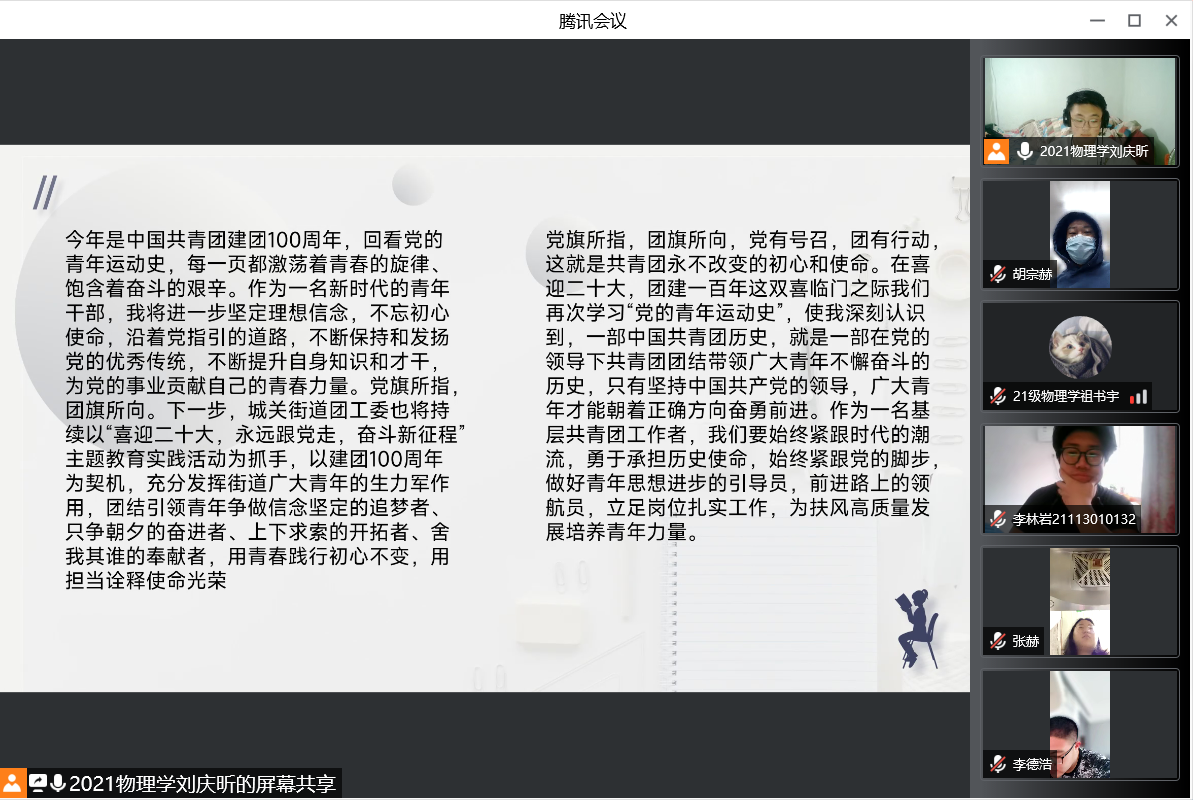Click 刘庆昕's self-view video at the top
The height and width of the screenshot is (800, 1193).
click(x=1080, y=100)
